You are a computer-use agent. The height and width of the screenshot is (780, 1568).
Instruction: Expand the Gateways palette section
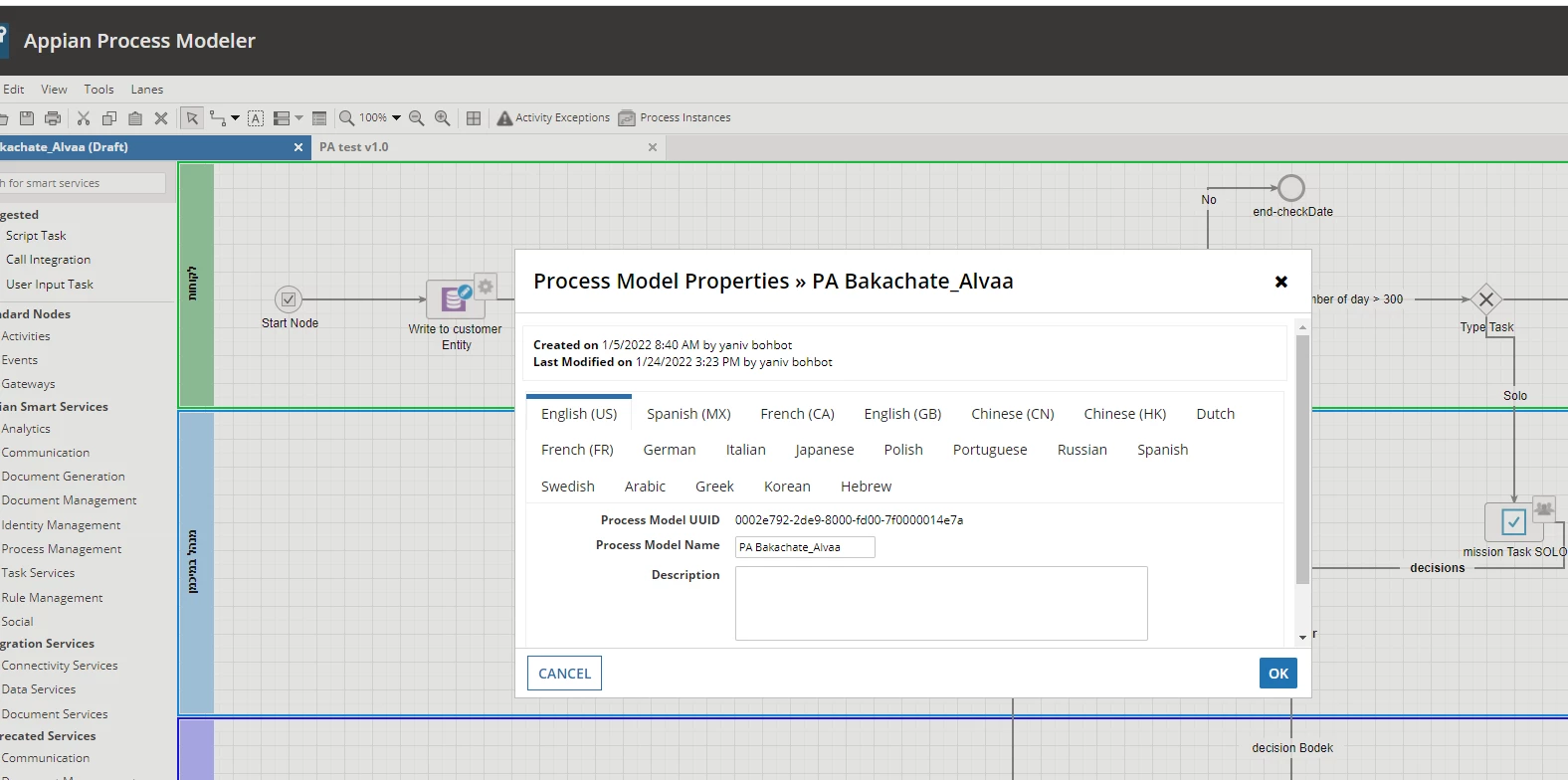pyautogui.click(x=29, y=384)
